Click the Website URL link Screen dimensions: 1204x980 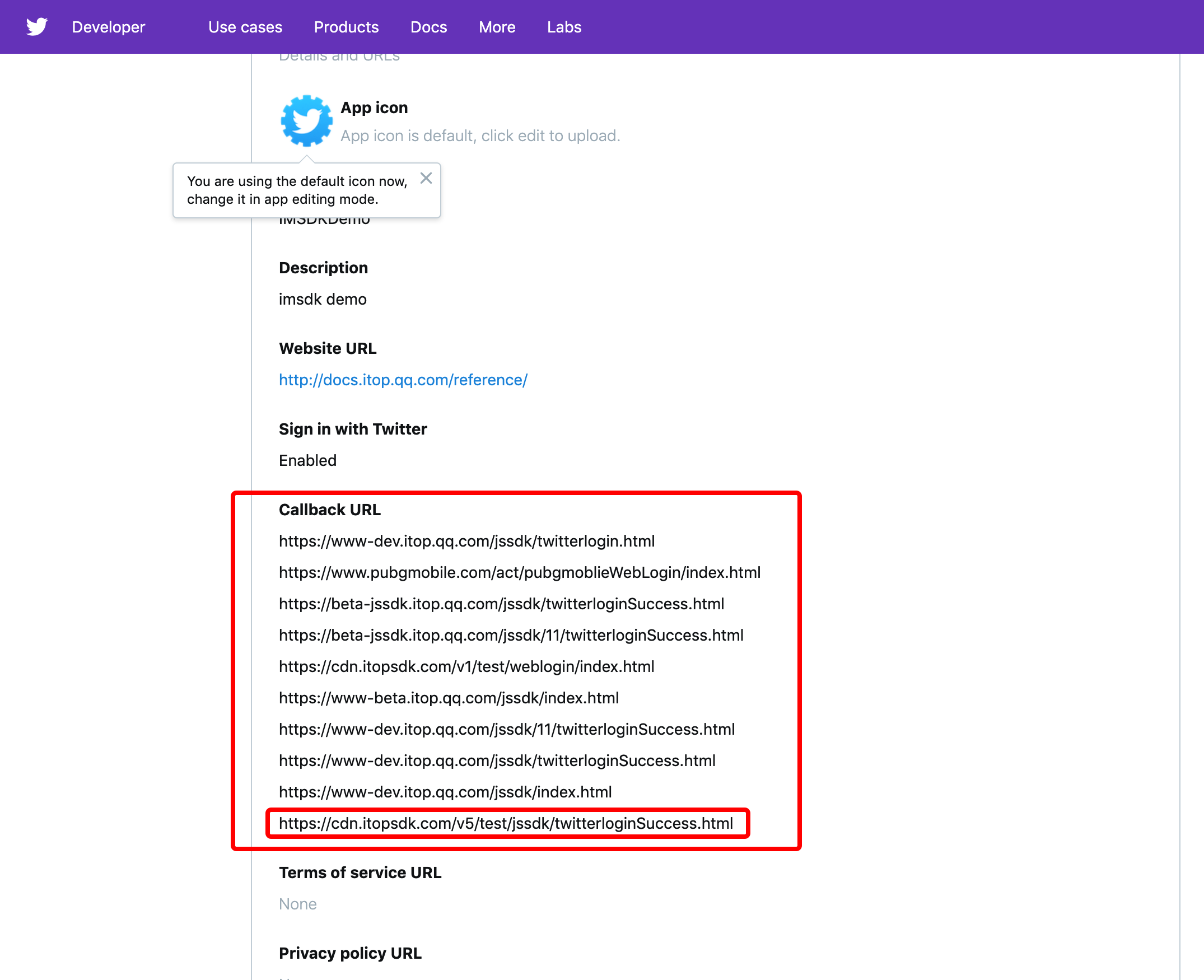403,379
